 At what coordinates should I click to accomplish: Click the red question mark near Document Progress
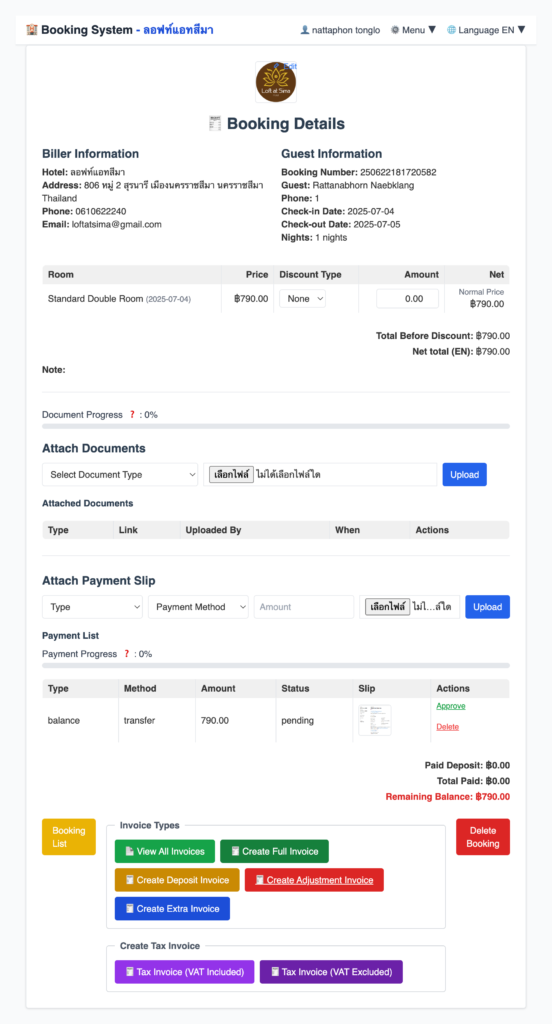click(x=132, y=415)
